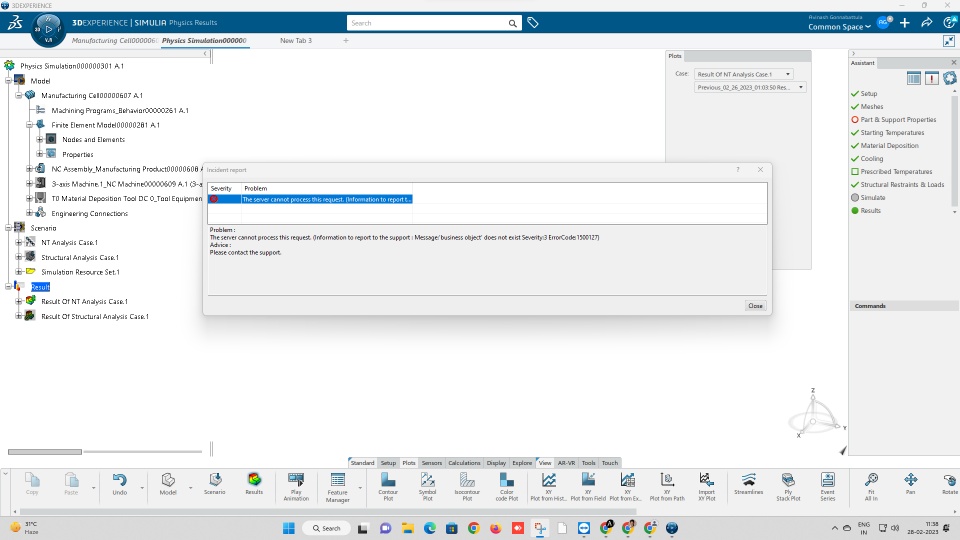Click the Windows Start button
Image resolution: width=960 pixels, height=540 pixels.
pyautogui.click(x=289, y=528)
